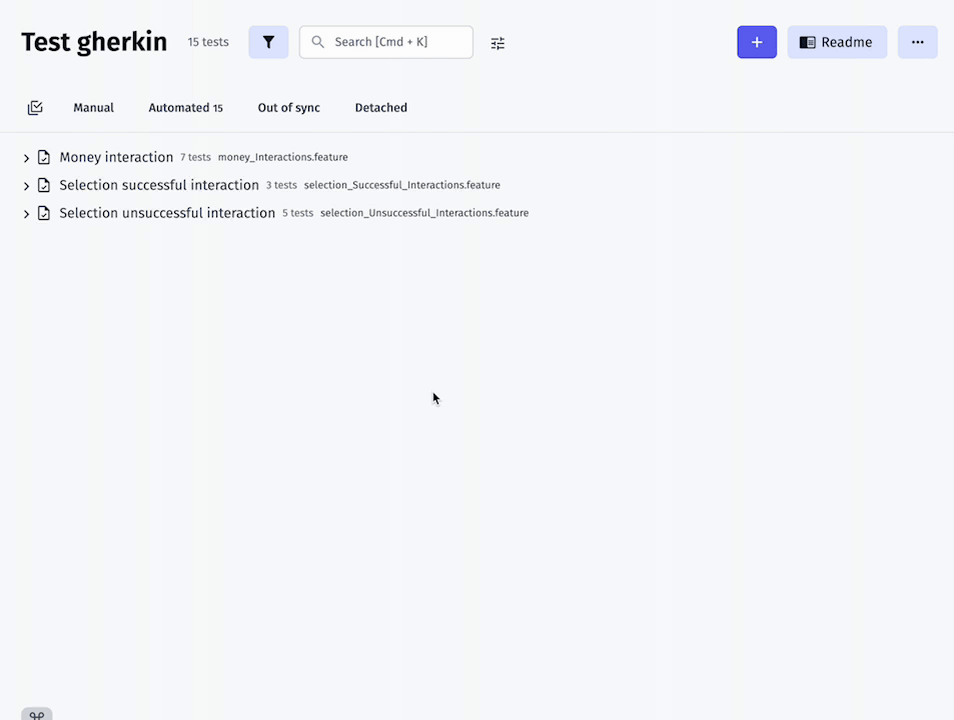Toggle the multi-select checkbox icon
954x720 pixels.
[35, 108]
